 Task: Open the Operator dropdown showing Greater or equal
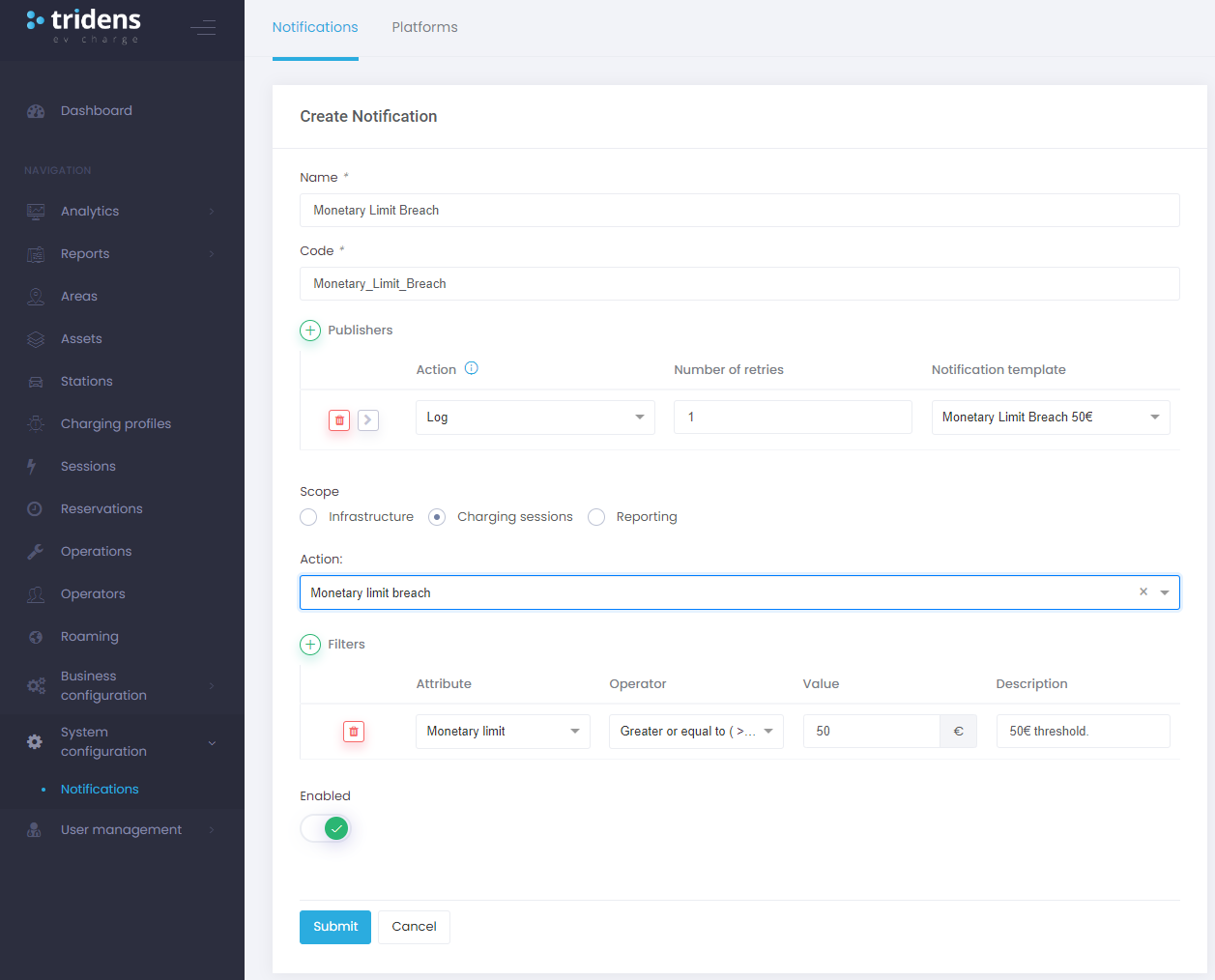695,732
